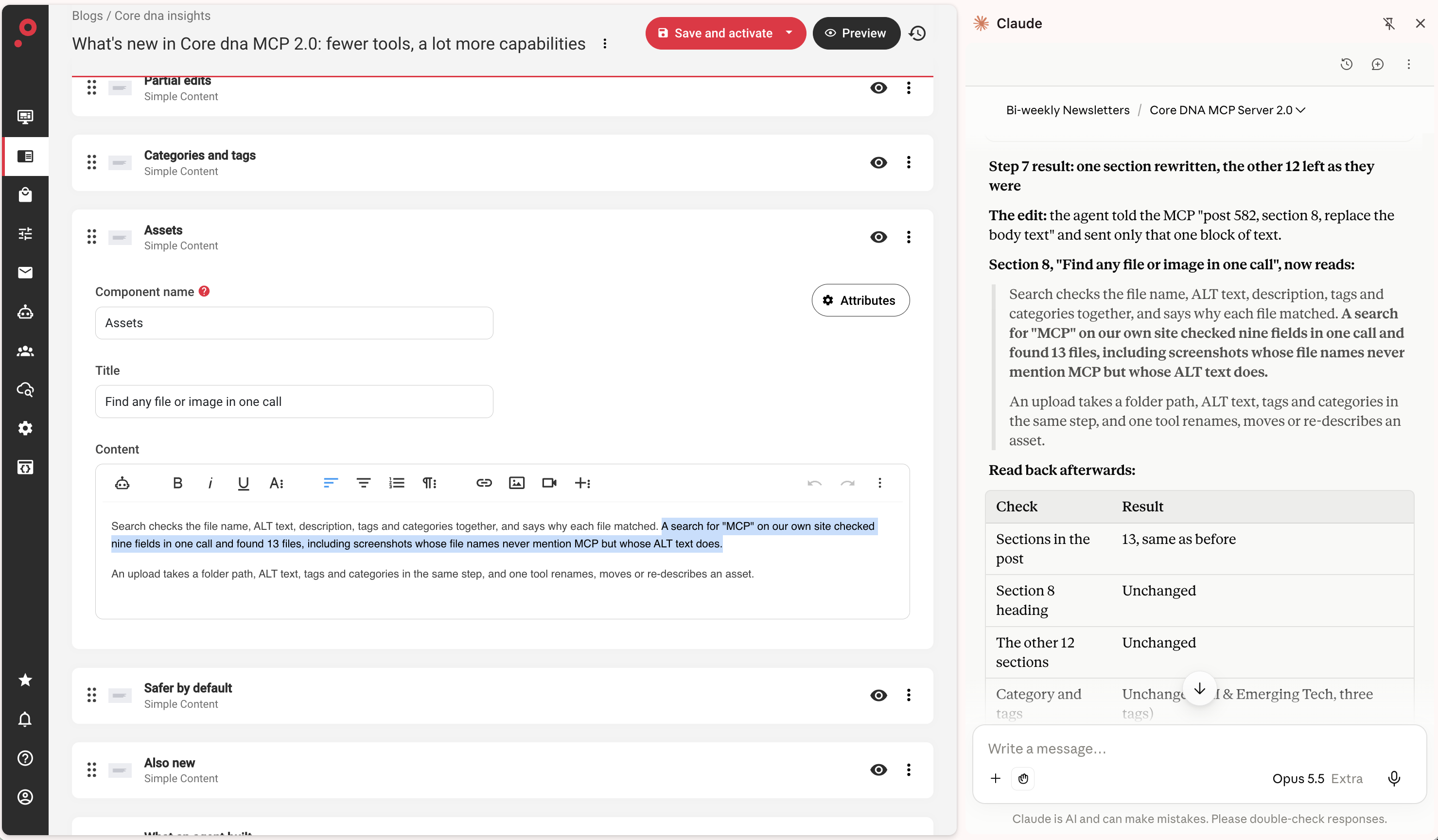Click the plus attachment icon in message box

click(x=995, y=778)
